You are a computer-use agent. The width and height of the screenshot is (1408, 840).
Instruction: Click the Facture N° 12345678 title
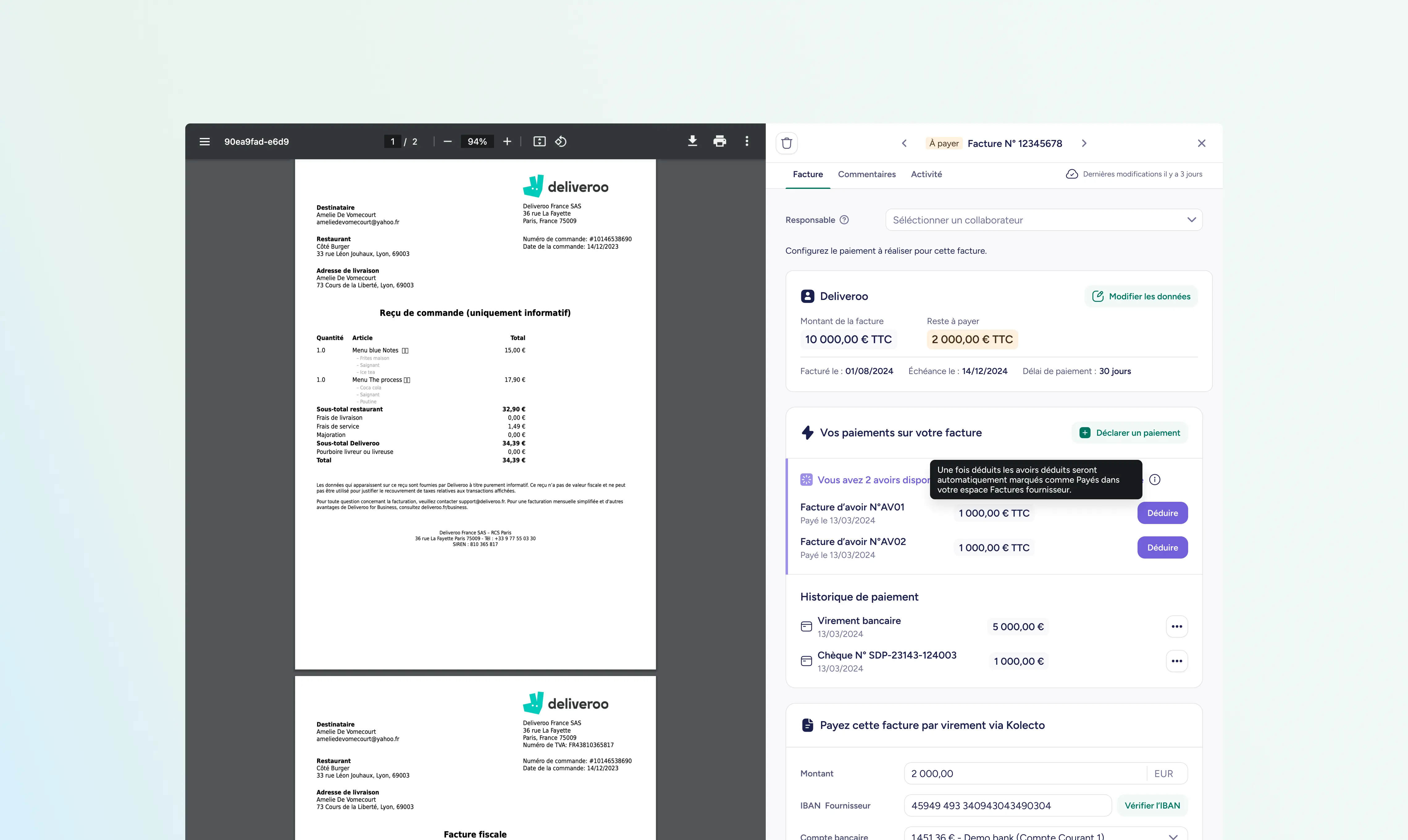[1014, 144]
